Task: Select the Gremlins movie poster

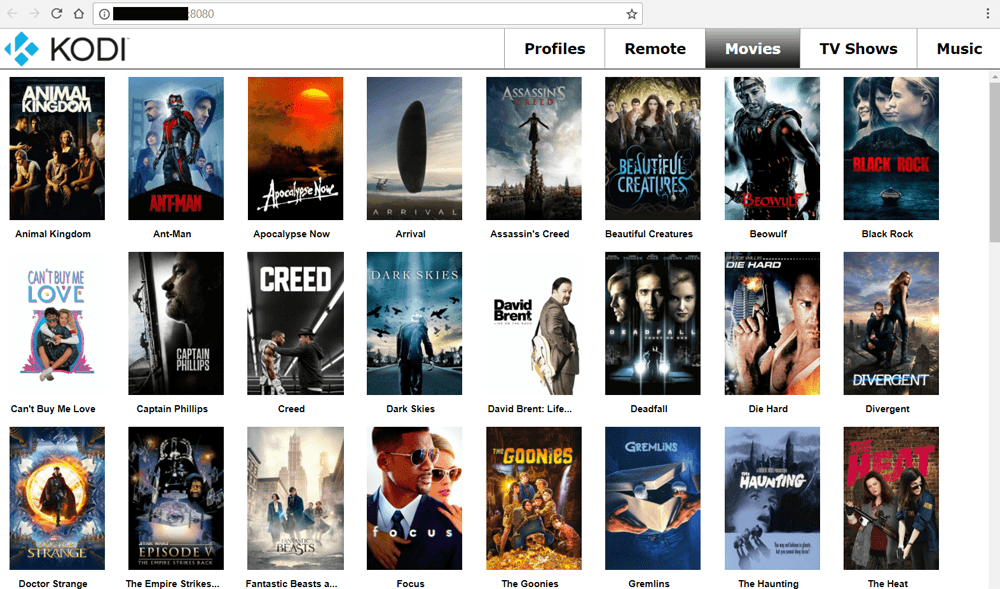Action: point(653,498)
